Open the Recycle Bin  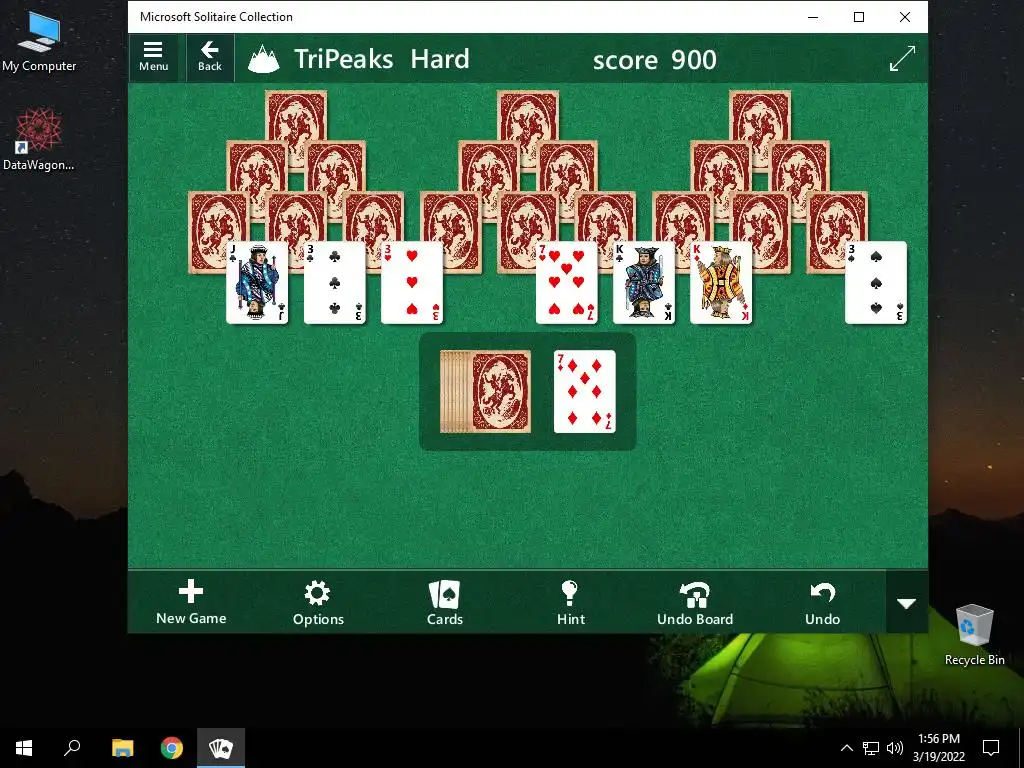click(x=974, y=634)
